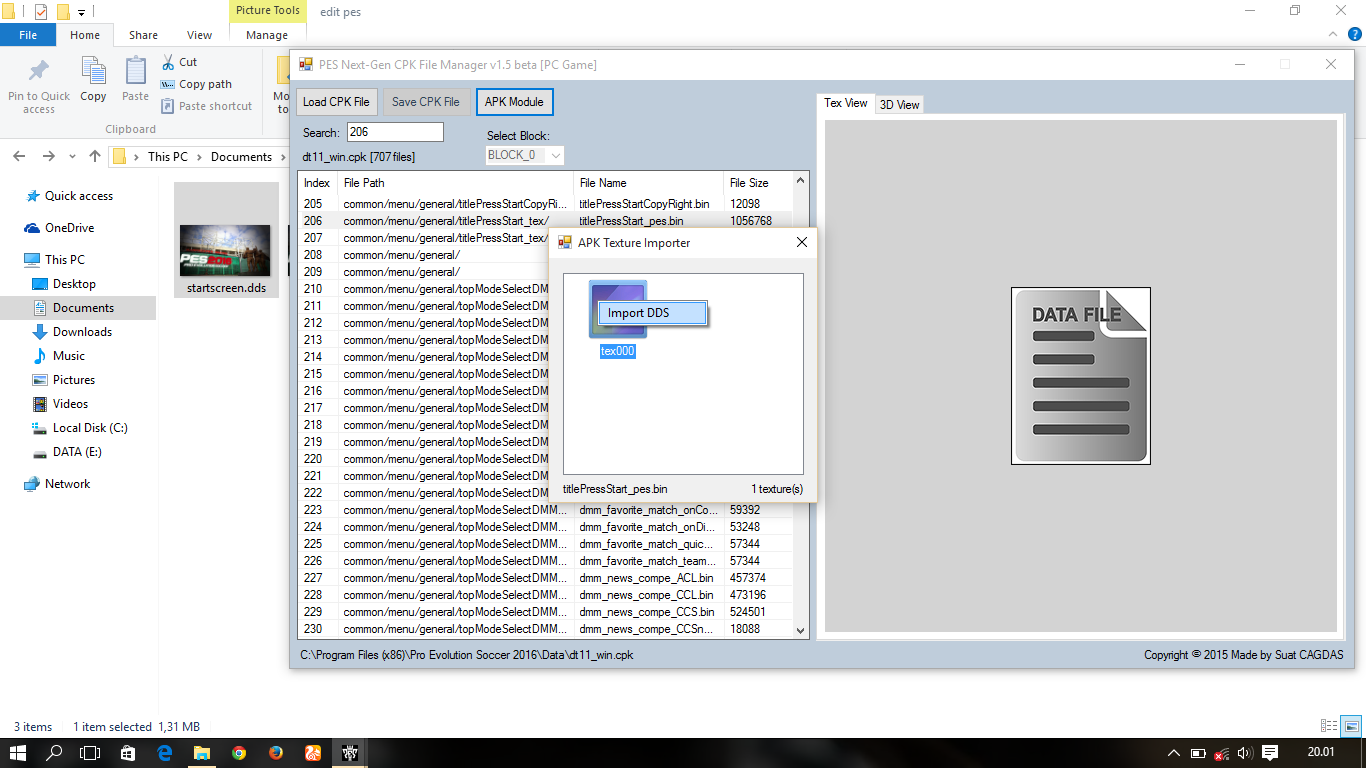Open the Windows Start menu
Viewport: 1366px width, 768px height.
tap(18, 753)
